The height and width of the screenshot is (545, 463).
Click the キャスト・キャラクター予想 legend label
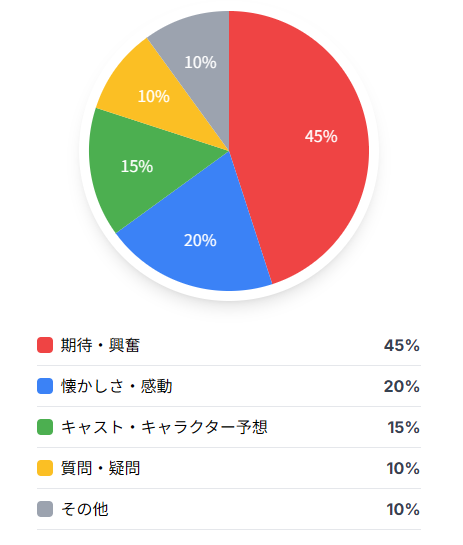tap(164, 427)
